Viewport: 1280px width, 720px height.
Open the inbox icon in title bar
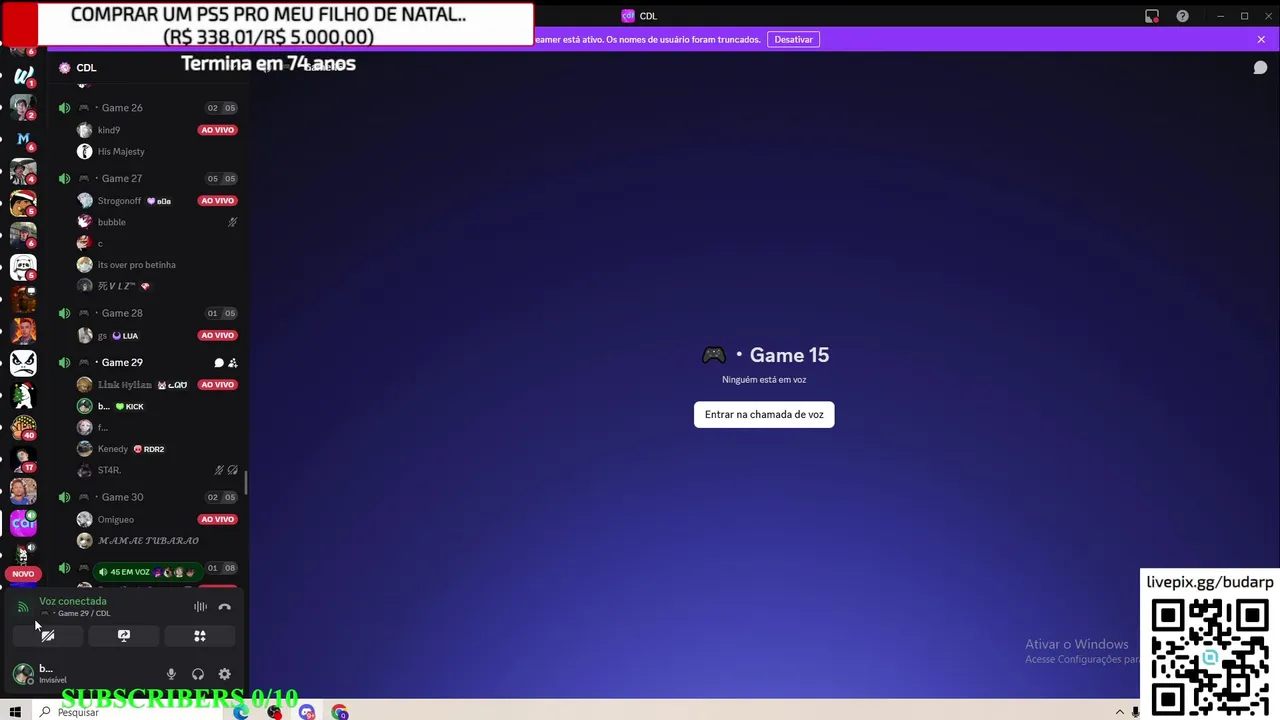coord(1152,16)
